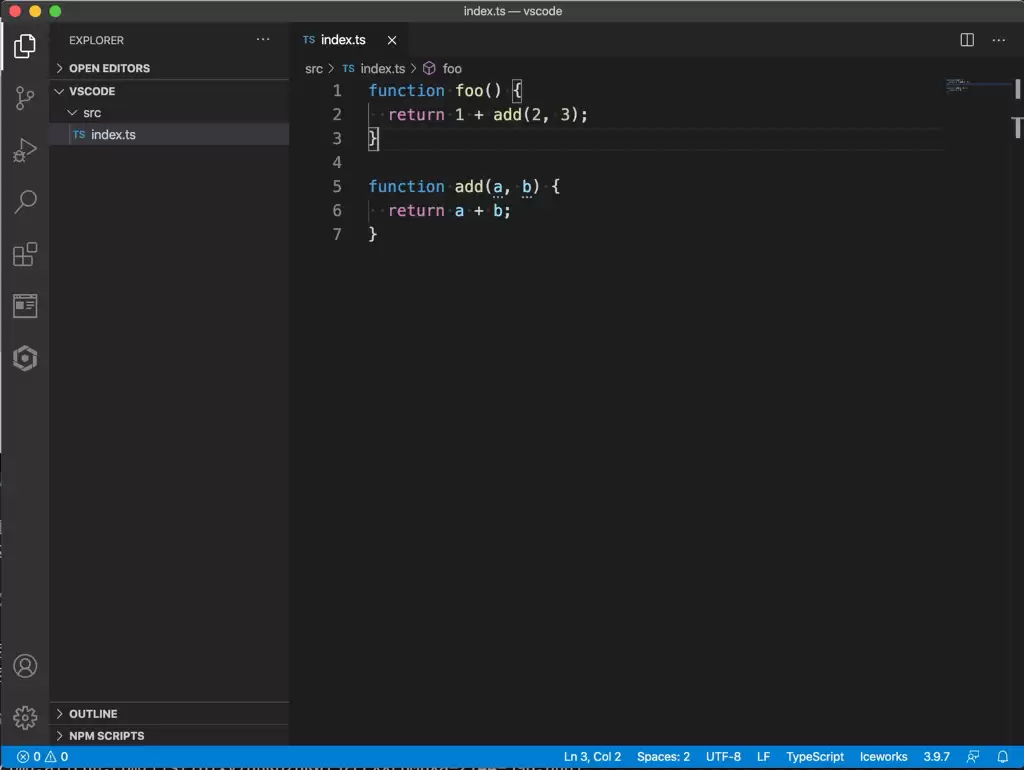Click index.ts in the breadcrumb

pyautogui.click(x=383, y=69)
